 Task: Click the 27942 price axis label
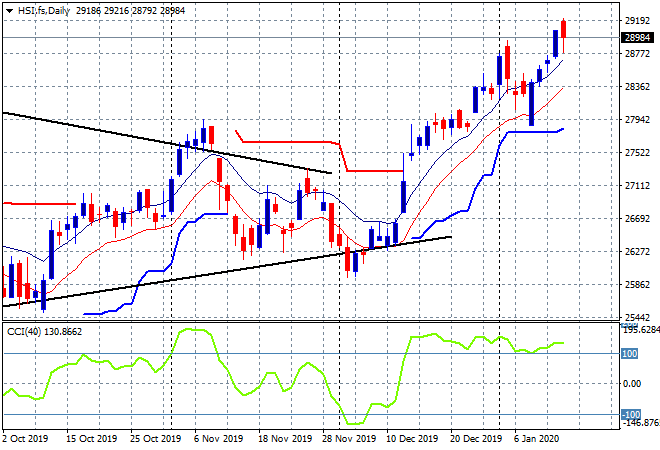click(637, 120)
